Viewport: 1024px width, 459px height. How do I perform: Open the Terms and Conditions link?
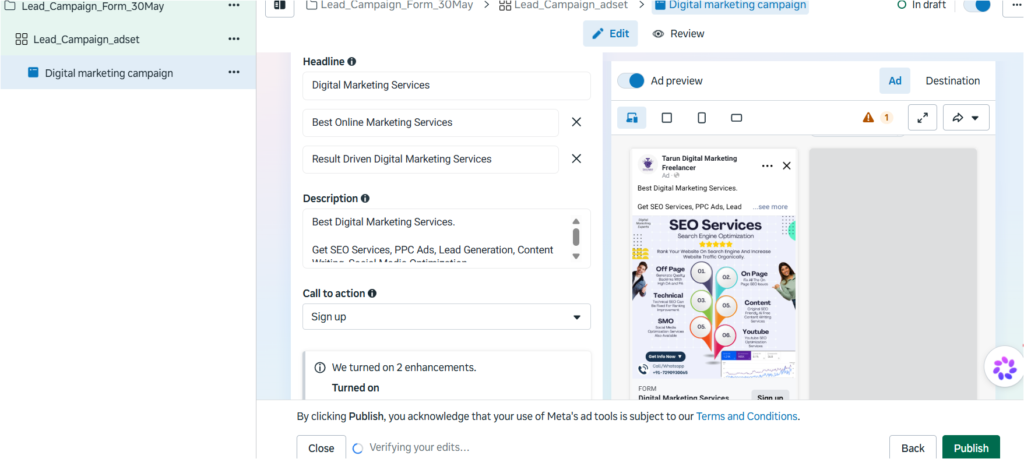point(746,416)
